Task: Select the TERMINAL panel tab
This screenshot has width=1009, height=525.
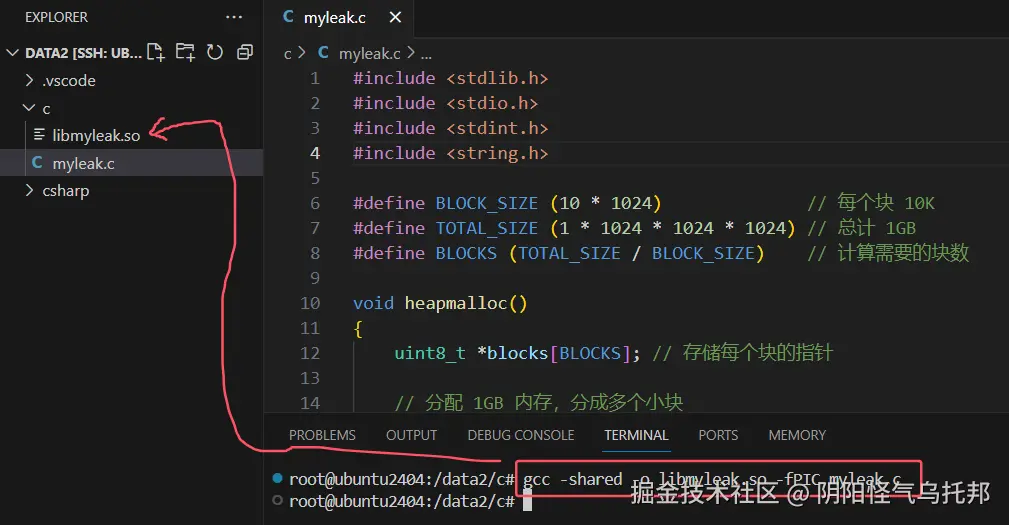Action: pos(636,436)
